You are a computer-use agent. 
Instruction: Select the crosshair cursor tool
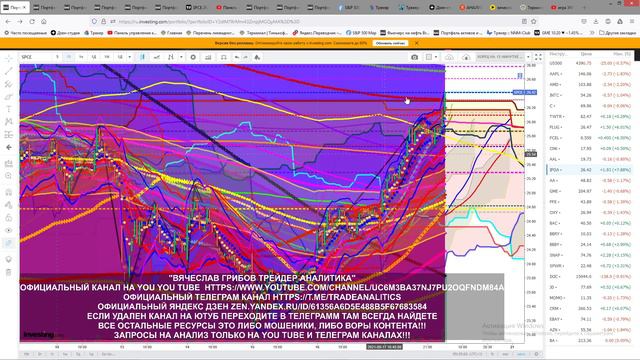click(x=9, y=58)
